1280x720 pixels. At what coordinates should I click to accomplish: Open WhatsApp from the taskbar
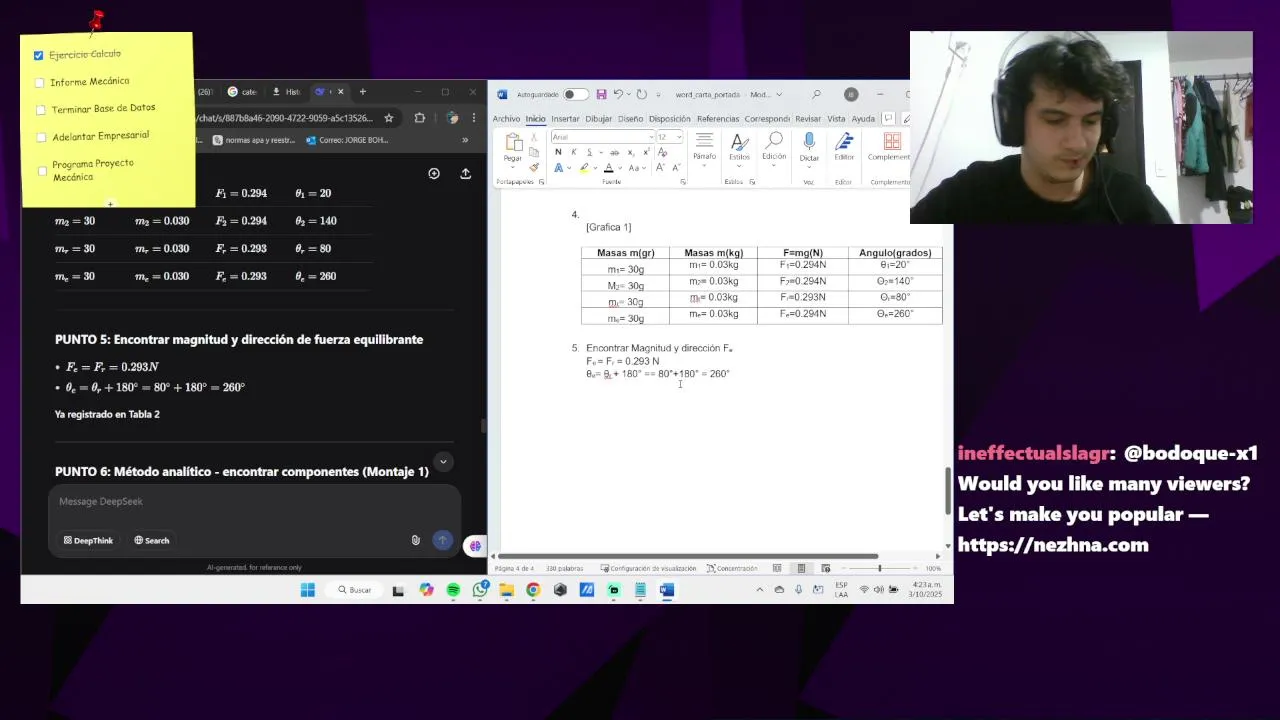[x=480, y=590]
